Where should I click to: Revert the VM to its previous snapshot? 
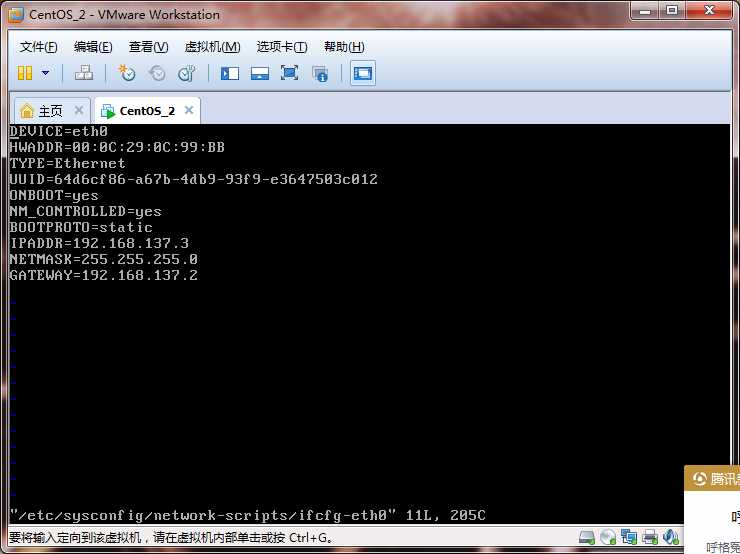coord(157,73)
